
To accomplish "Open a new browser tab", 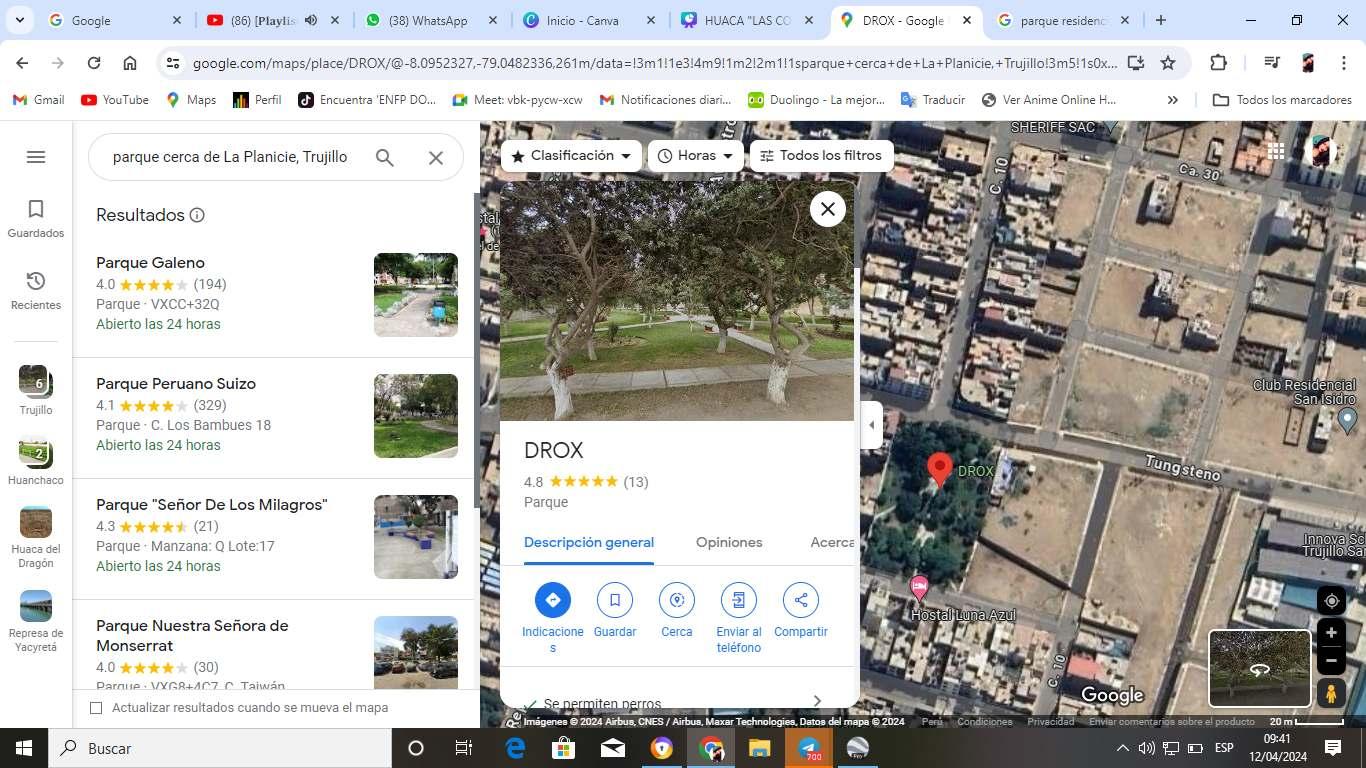I will coord(1160,20).
